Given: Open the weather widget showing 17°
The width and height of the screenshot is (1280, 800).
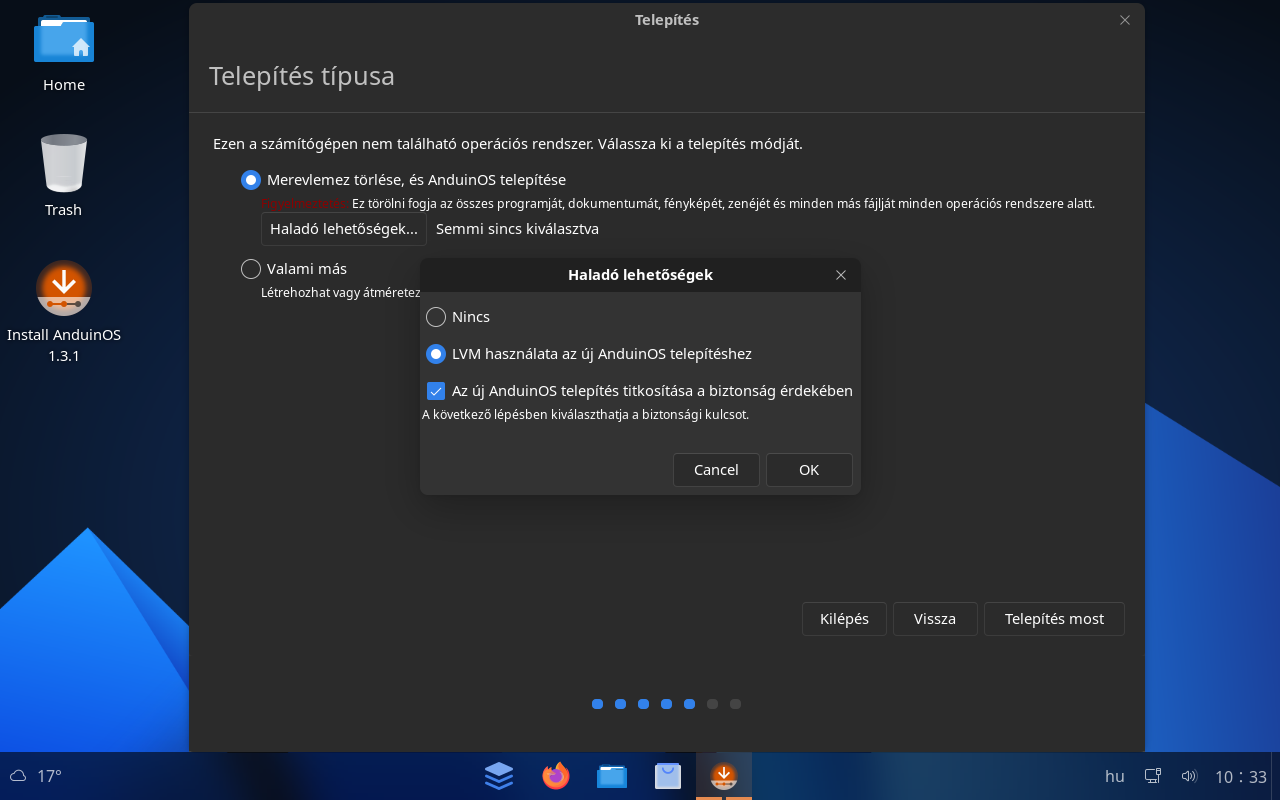Looking at the screenshot, I should tap(36, 776).
